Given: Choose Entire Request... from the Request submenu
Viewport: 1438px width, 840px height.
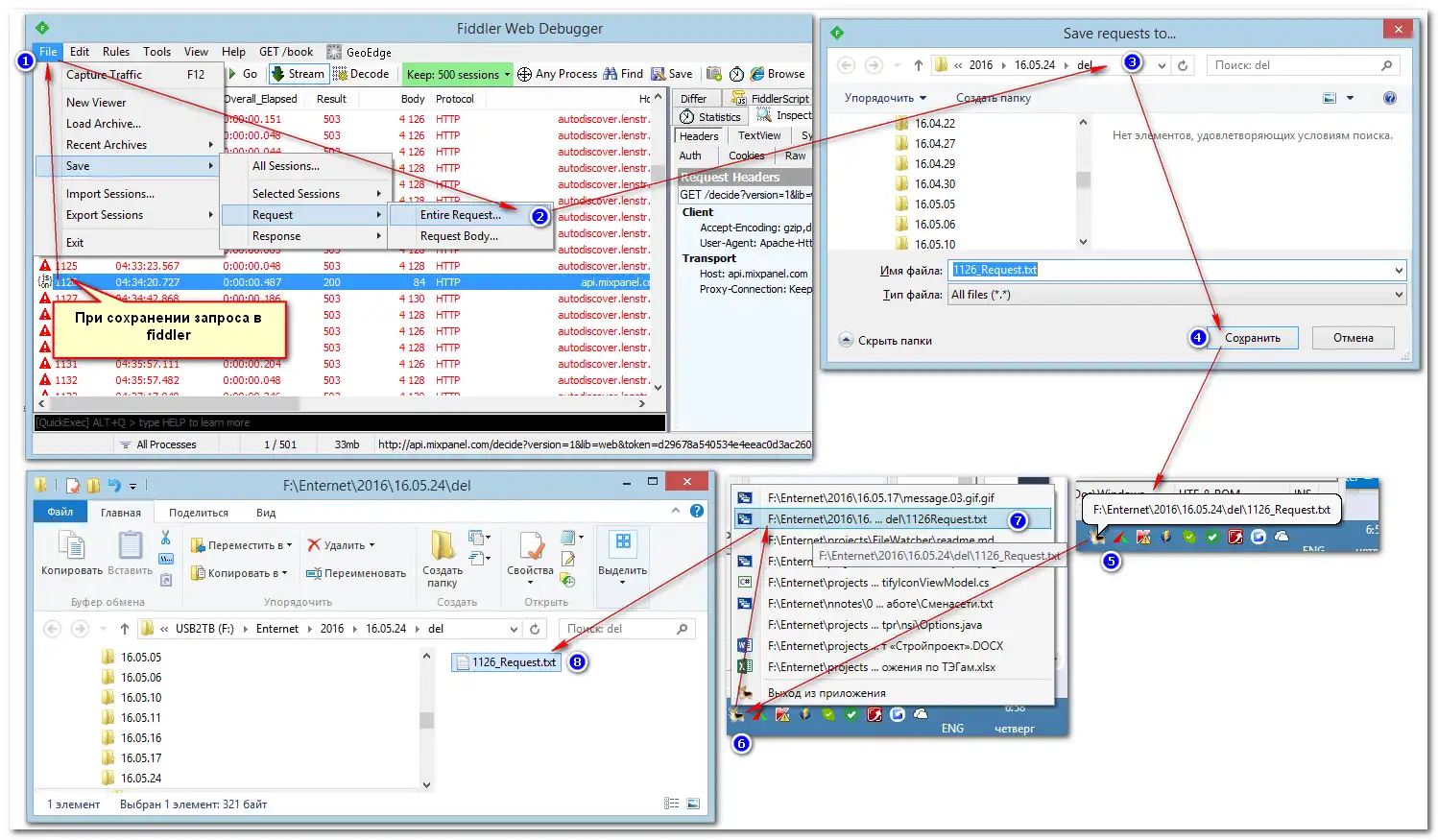Looking at the screenshot, I should tap(460, 215).
